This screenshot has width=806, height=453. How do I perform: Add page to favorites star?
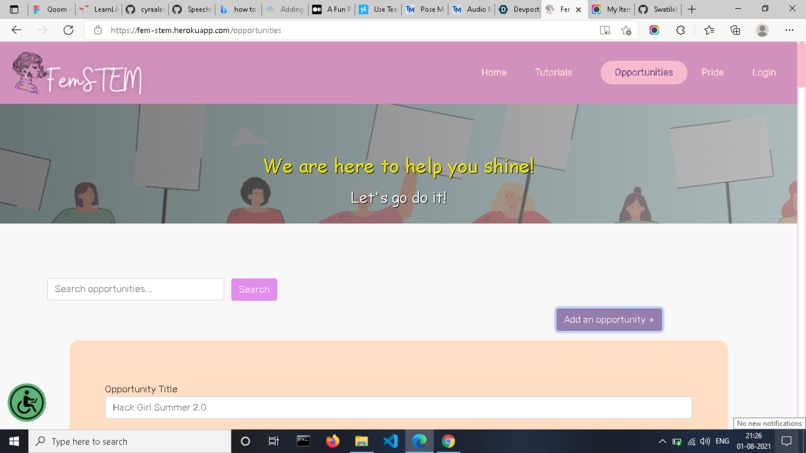(626, 30)
